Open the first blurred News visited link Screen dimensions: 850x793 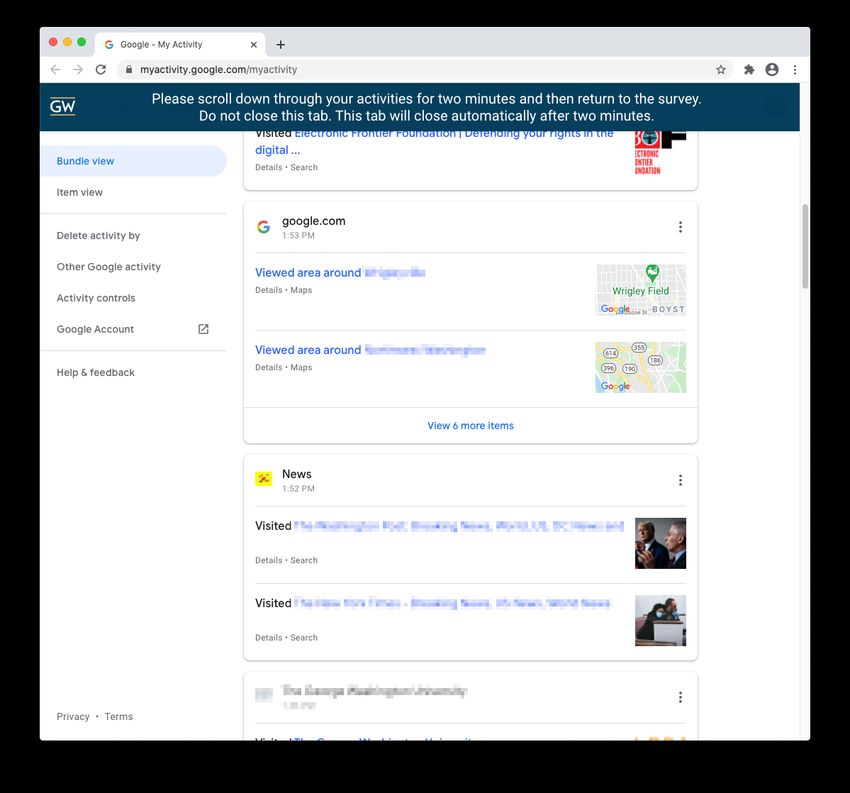[459, 526]
